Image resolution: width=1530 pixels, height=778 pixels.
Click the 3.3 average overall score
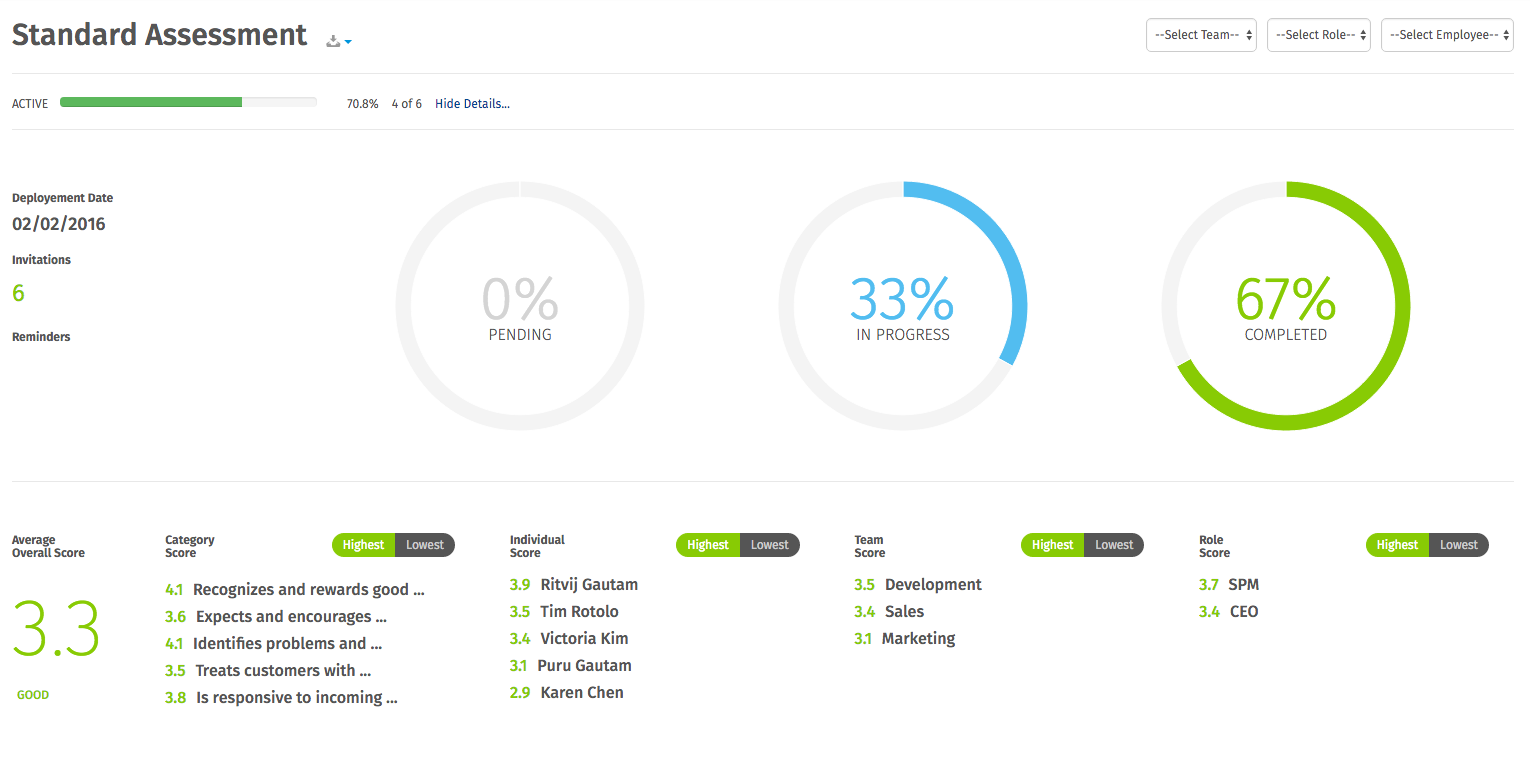click(x=56, y=629)
